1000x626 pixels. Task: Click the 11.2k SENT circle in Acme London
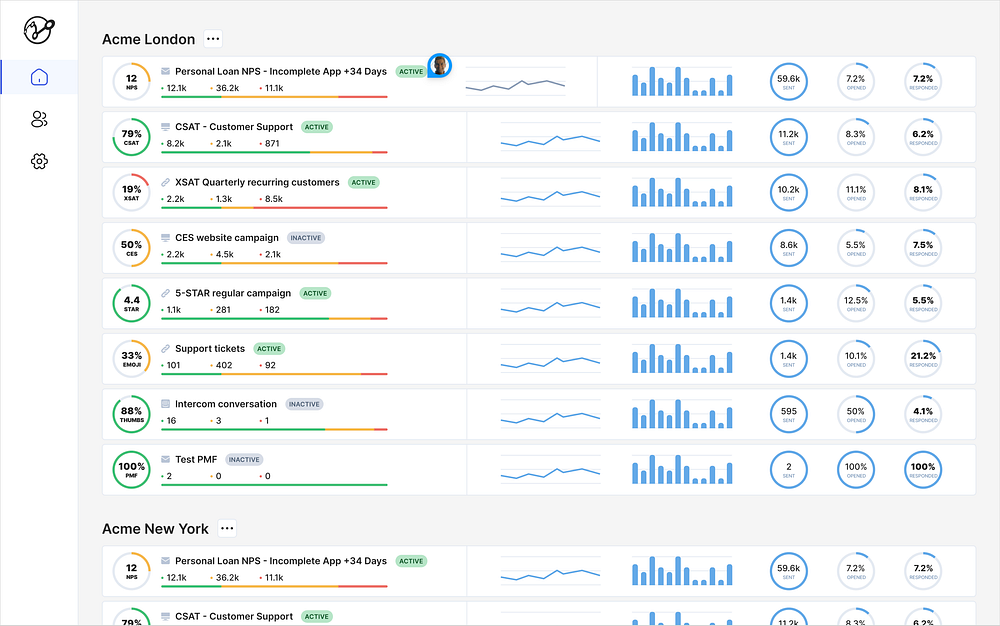[x=789, y=137]
